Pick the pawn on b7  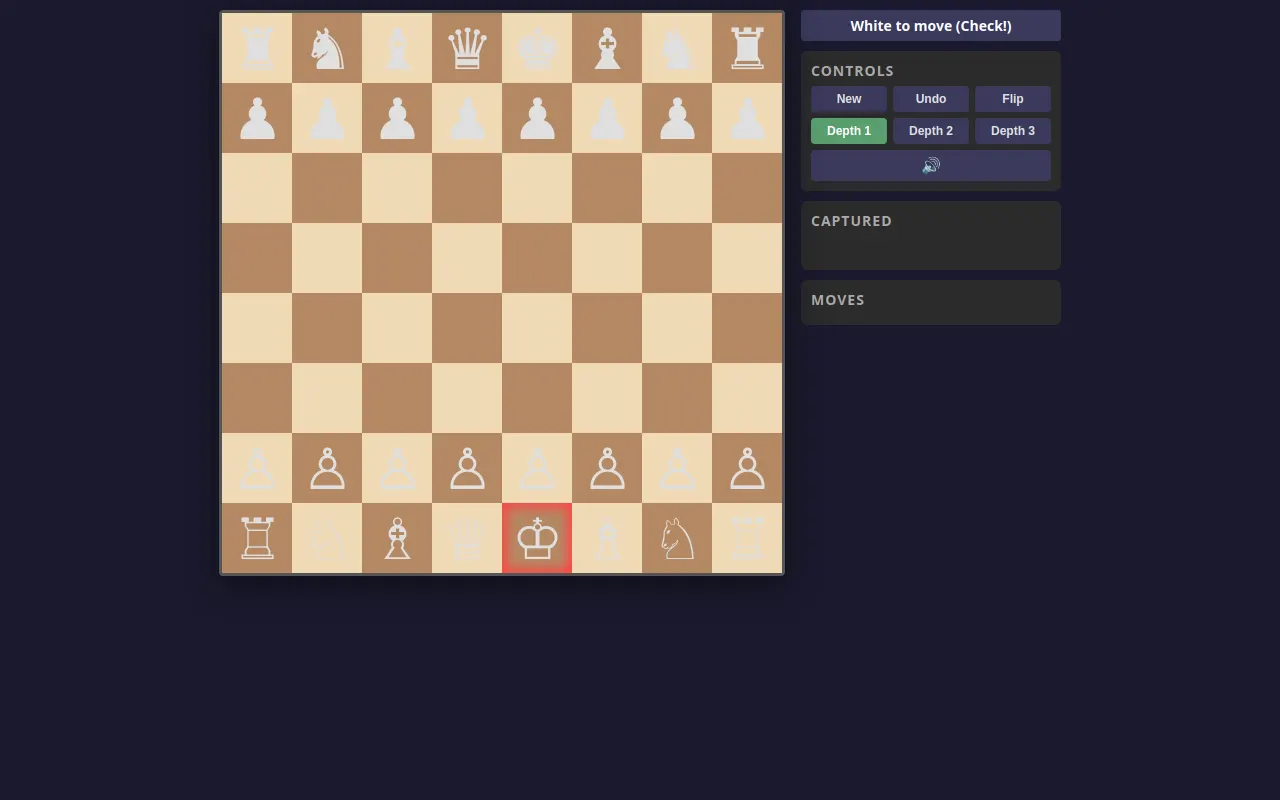coord(327,118)
